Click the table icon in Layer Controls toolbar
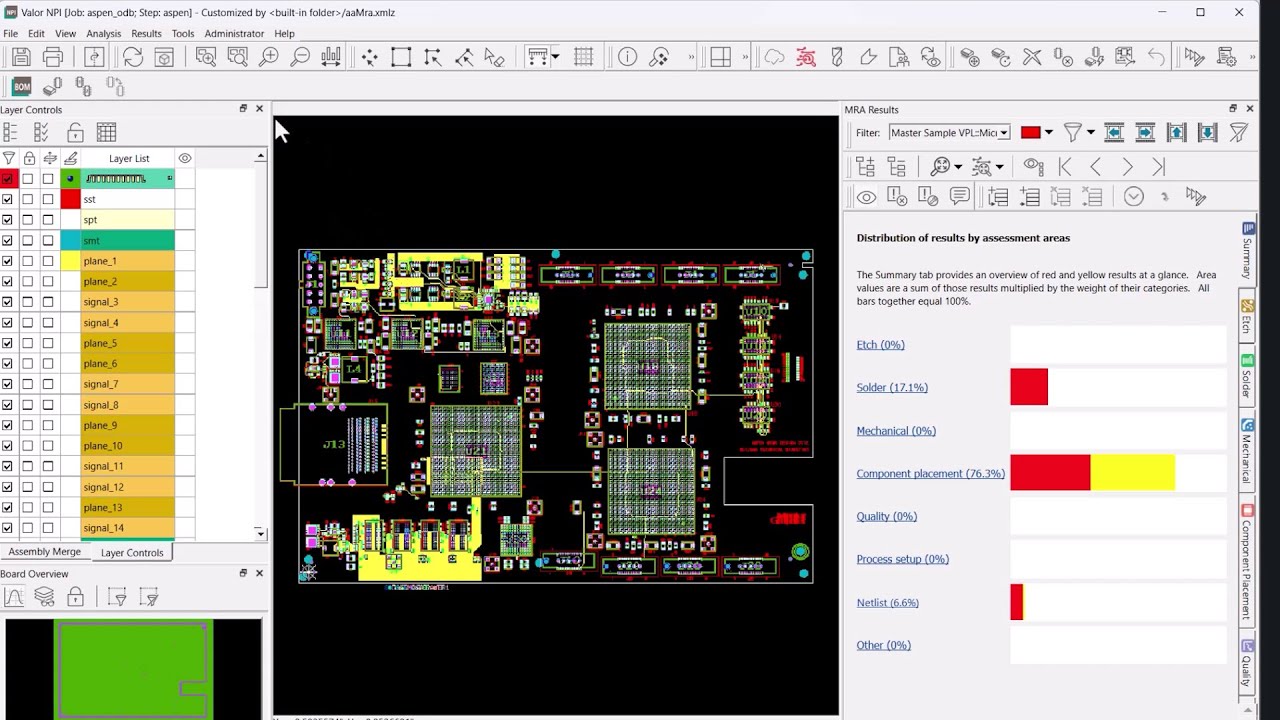This screenshot has width=1280, height=720. click(106, 132)
